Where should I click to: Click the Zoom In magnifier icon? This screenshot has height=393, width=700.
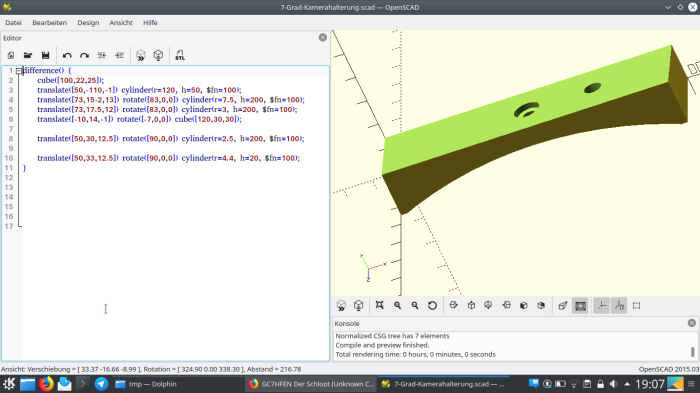tap(397, 305)
